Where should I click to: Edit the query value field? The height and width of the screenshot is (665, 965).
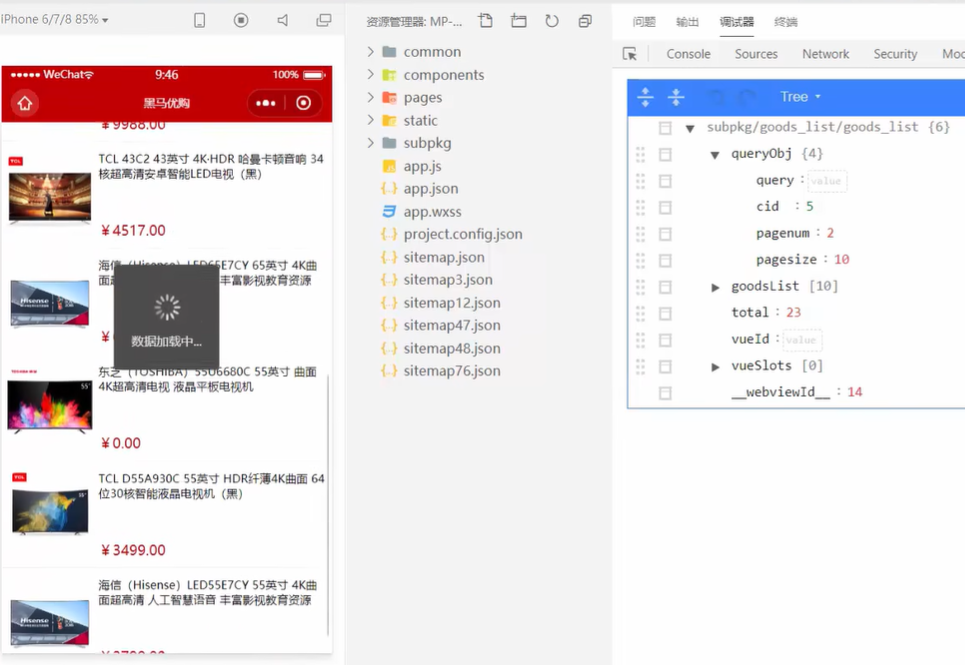coord(827,181)
